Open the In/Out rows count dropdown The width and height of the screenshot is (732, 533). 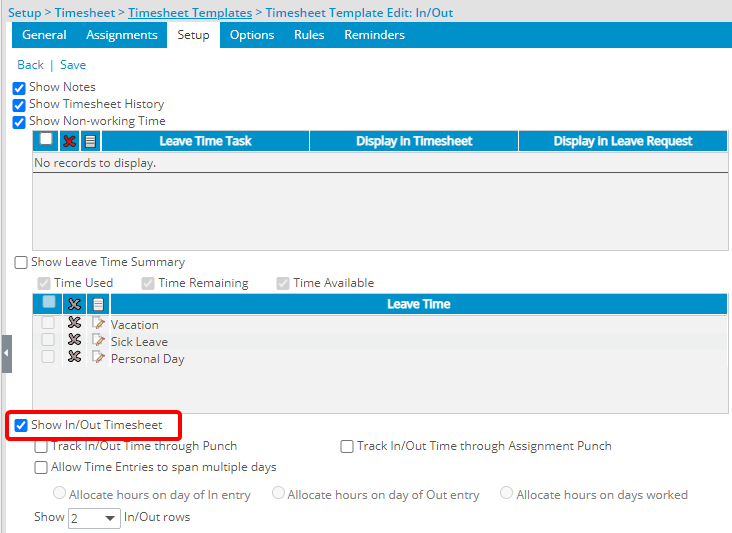[93, 518]
